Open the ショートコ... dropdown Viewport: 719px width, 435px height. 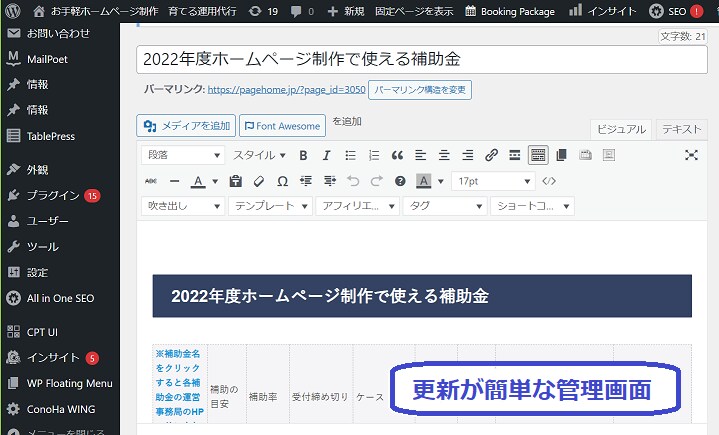532,206
